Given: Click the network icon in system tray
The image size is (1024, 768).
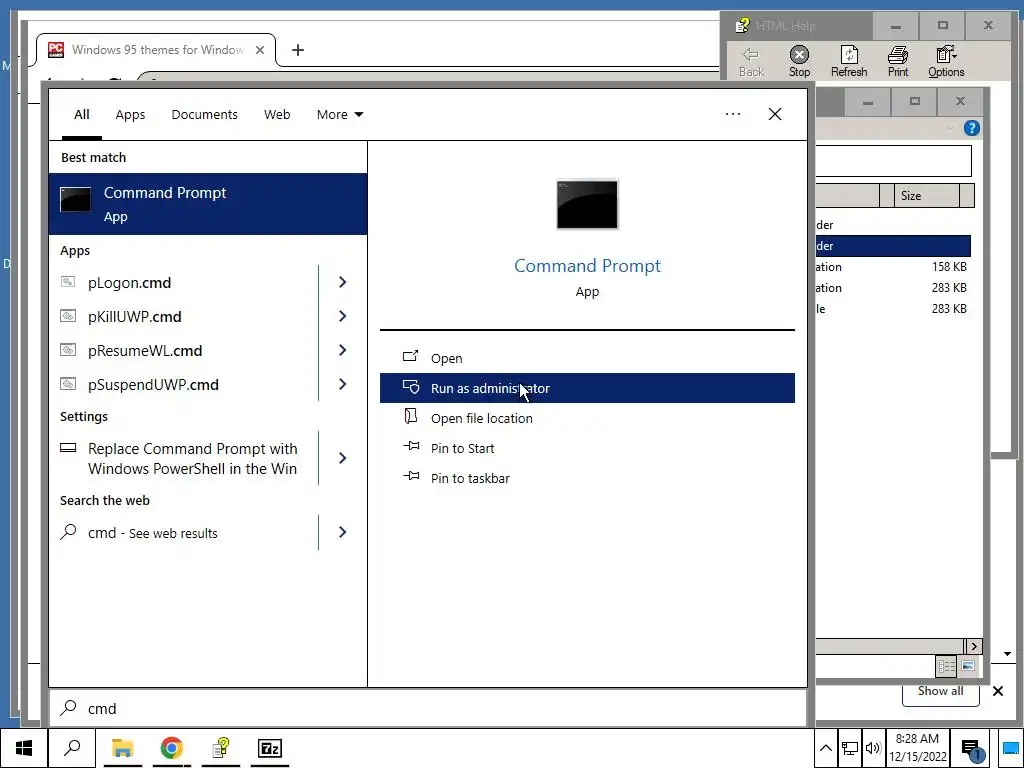Looking at the screenshot, I should 850,748.
